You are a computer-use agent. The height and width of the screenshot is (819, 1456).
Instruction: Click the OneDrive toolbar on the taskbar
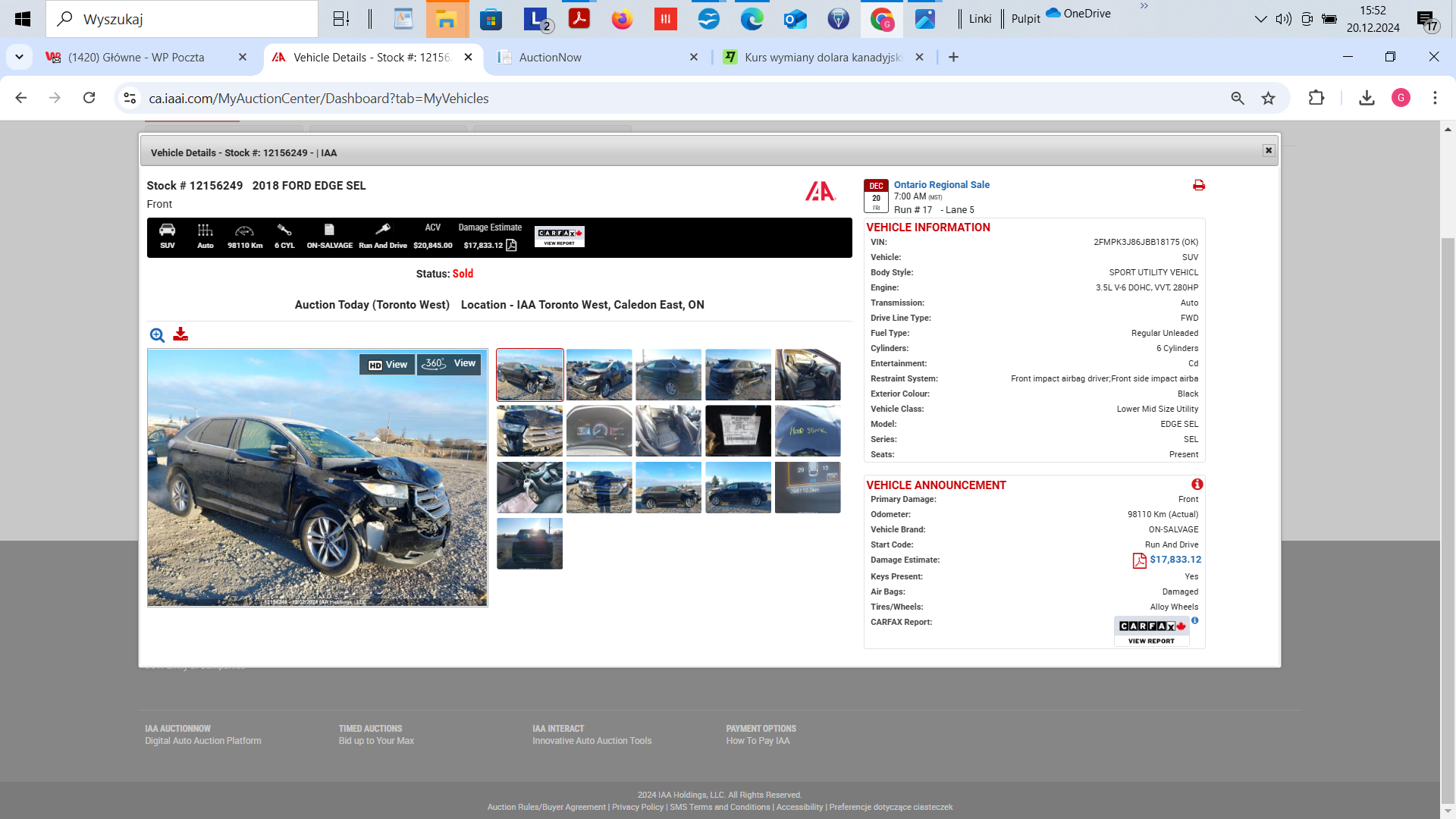click(1078, 13)
